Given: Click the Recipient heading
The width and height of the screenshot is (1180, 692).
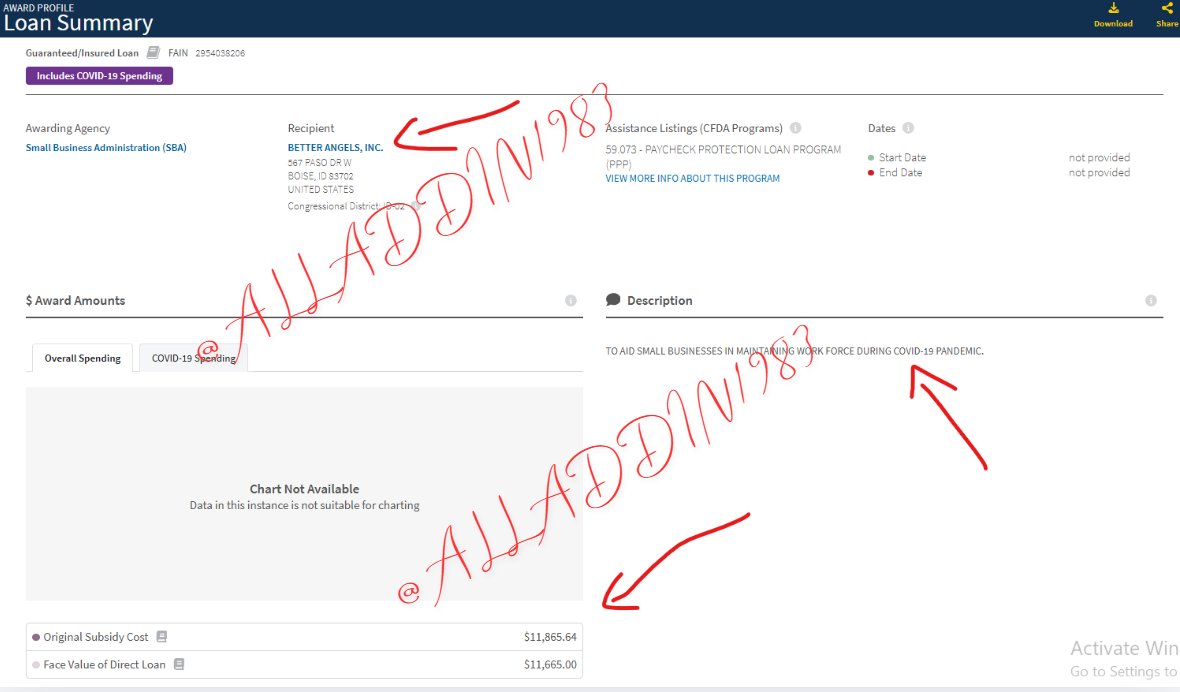Looking at the screenshot, I should pyautogui.click(x=311, y=128).
